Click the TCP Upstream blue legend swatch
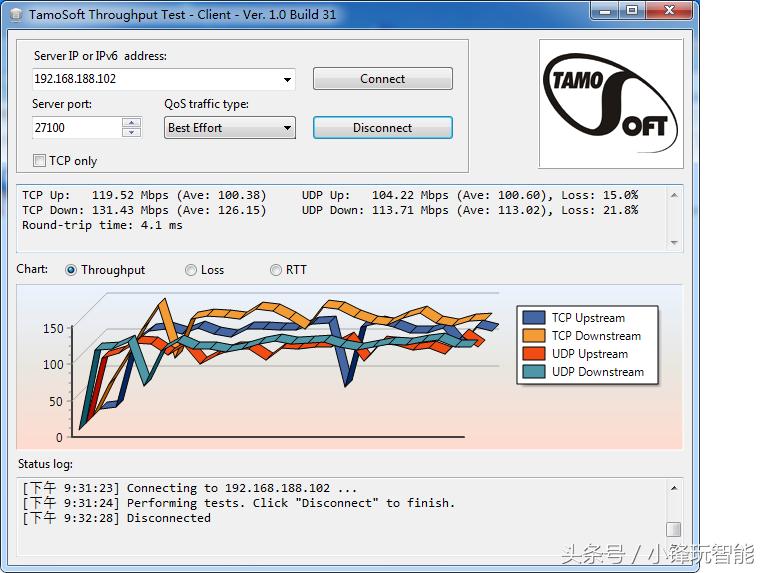This screenshot has height=573, width=768. tap(534, 317)
